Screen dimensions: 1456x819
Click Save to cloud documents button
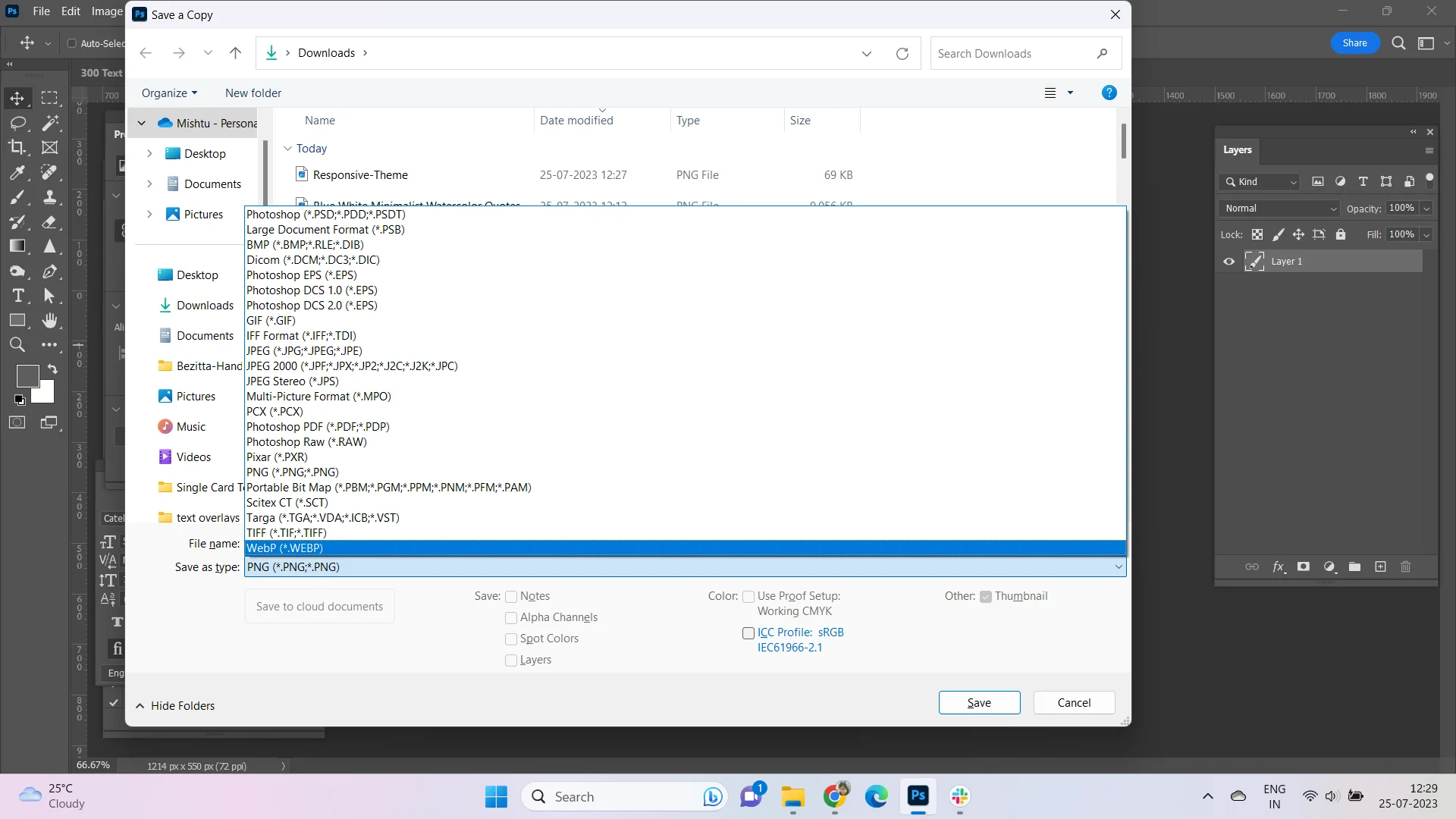coord(319,606)
